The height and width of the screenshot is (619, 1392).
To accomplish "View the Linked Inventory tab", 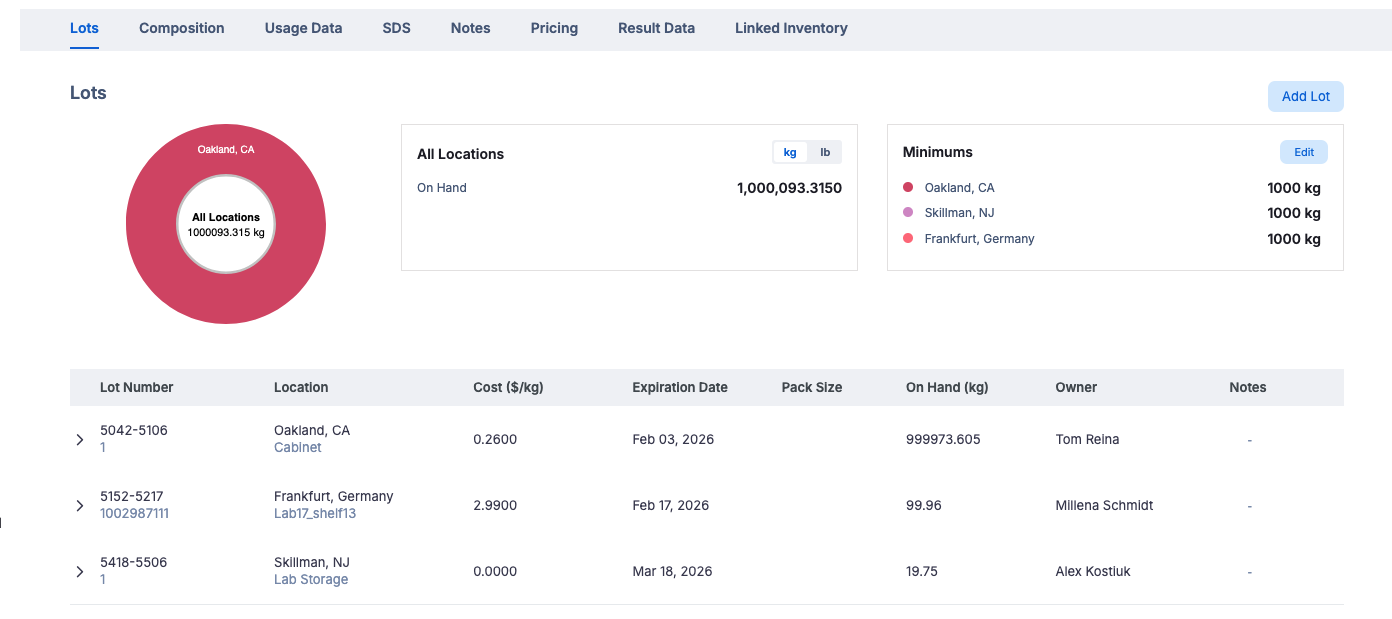I will [791, 28].
